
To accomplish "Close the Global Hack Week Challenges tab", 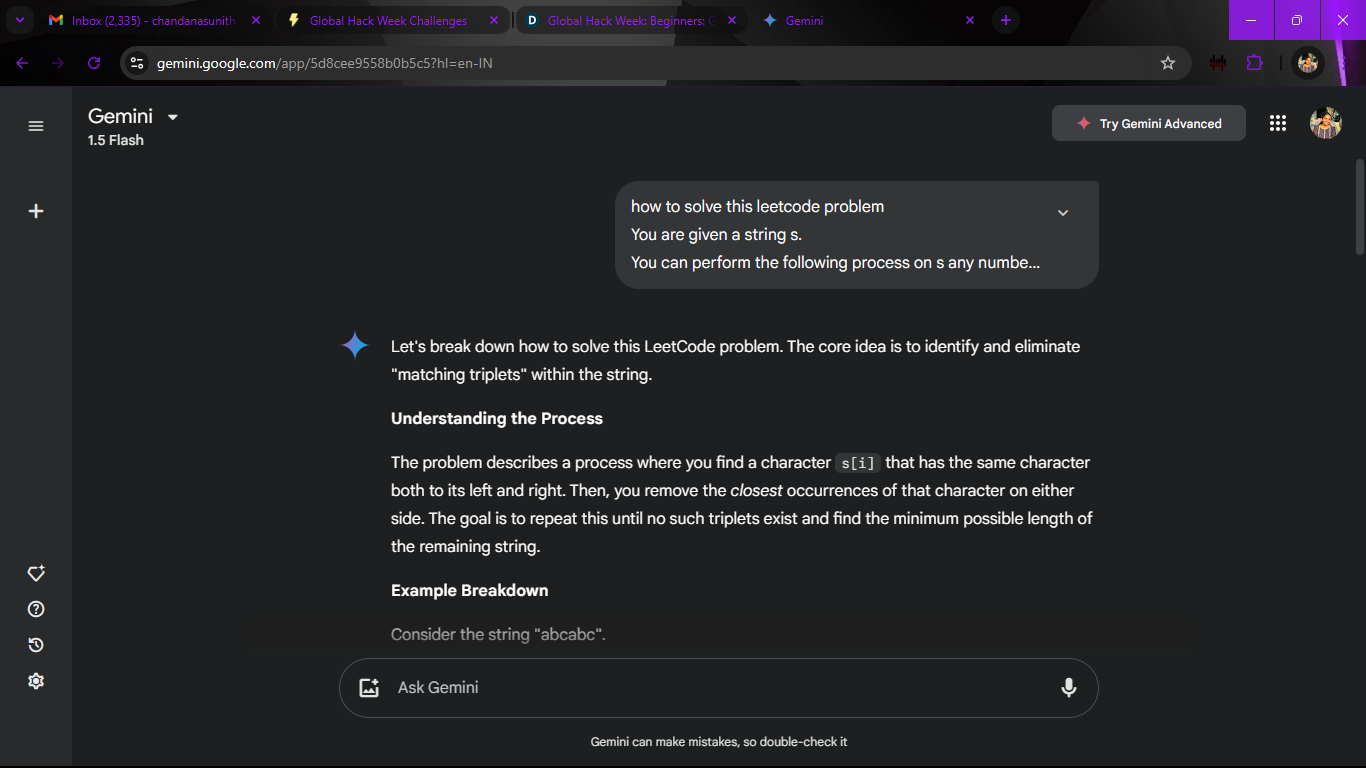I will [x=493, y=20].
